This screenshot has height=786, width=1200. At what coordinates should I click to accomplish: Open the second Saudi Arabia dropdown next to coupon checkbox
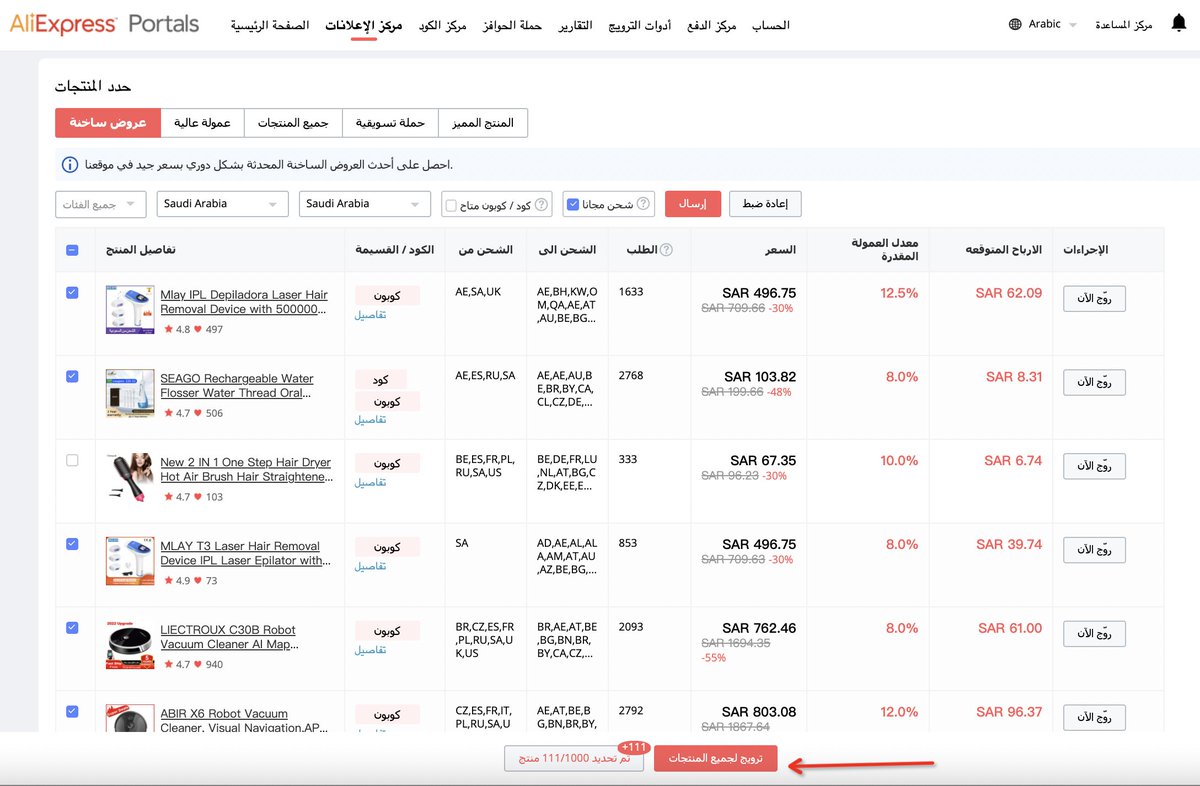pos(364,204)
